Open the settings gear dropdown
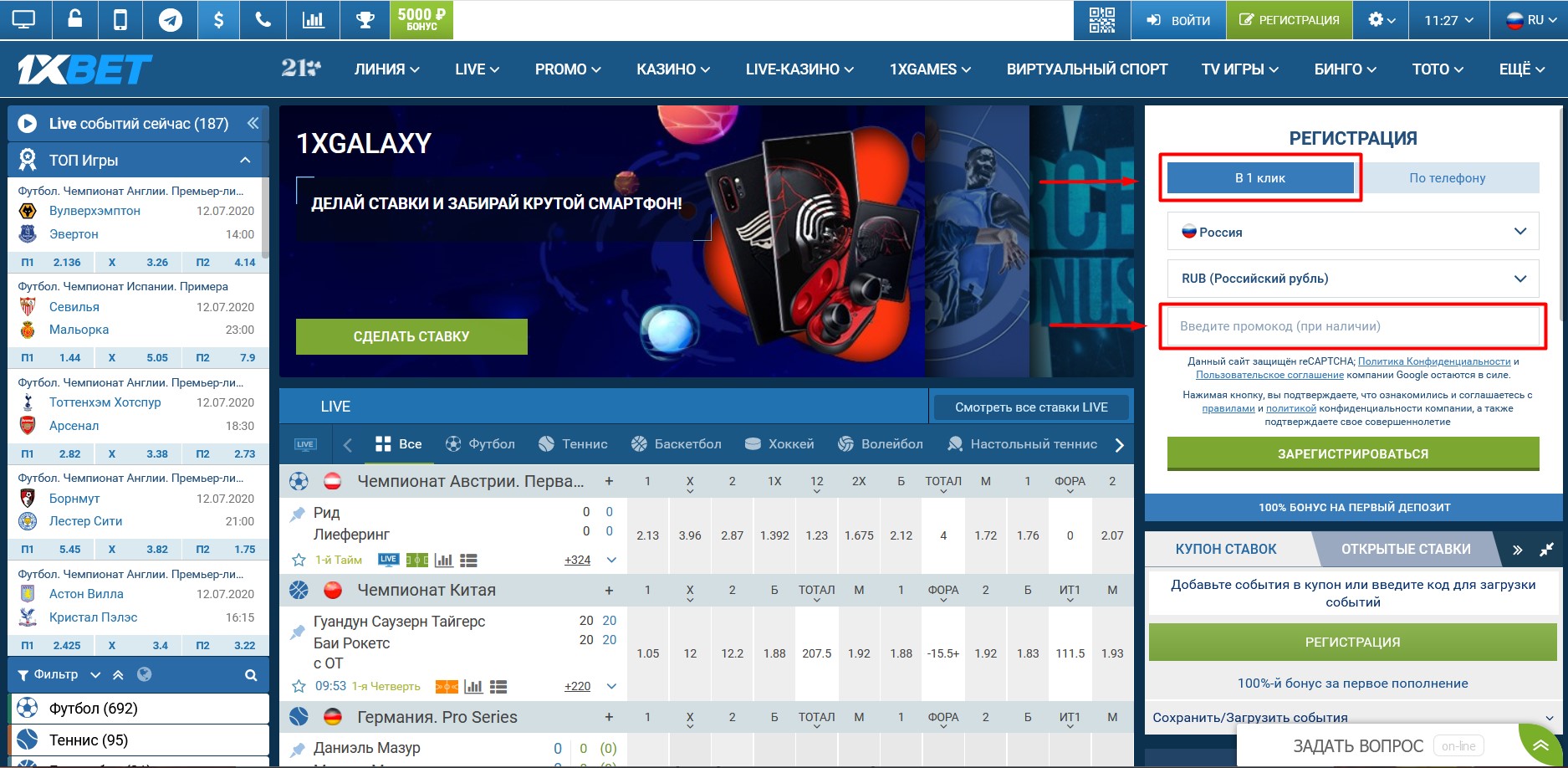 coord(1382,19)
